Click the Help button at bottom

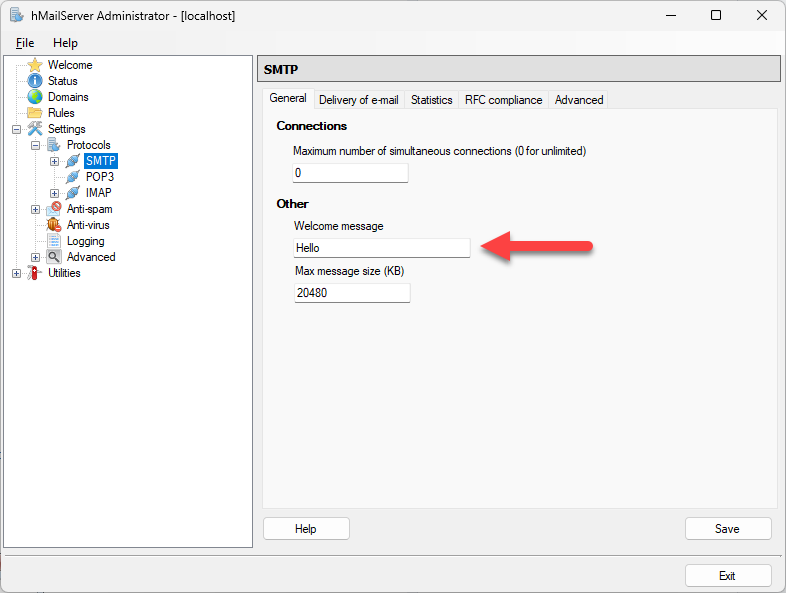coord(306,529)
